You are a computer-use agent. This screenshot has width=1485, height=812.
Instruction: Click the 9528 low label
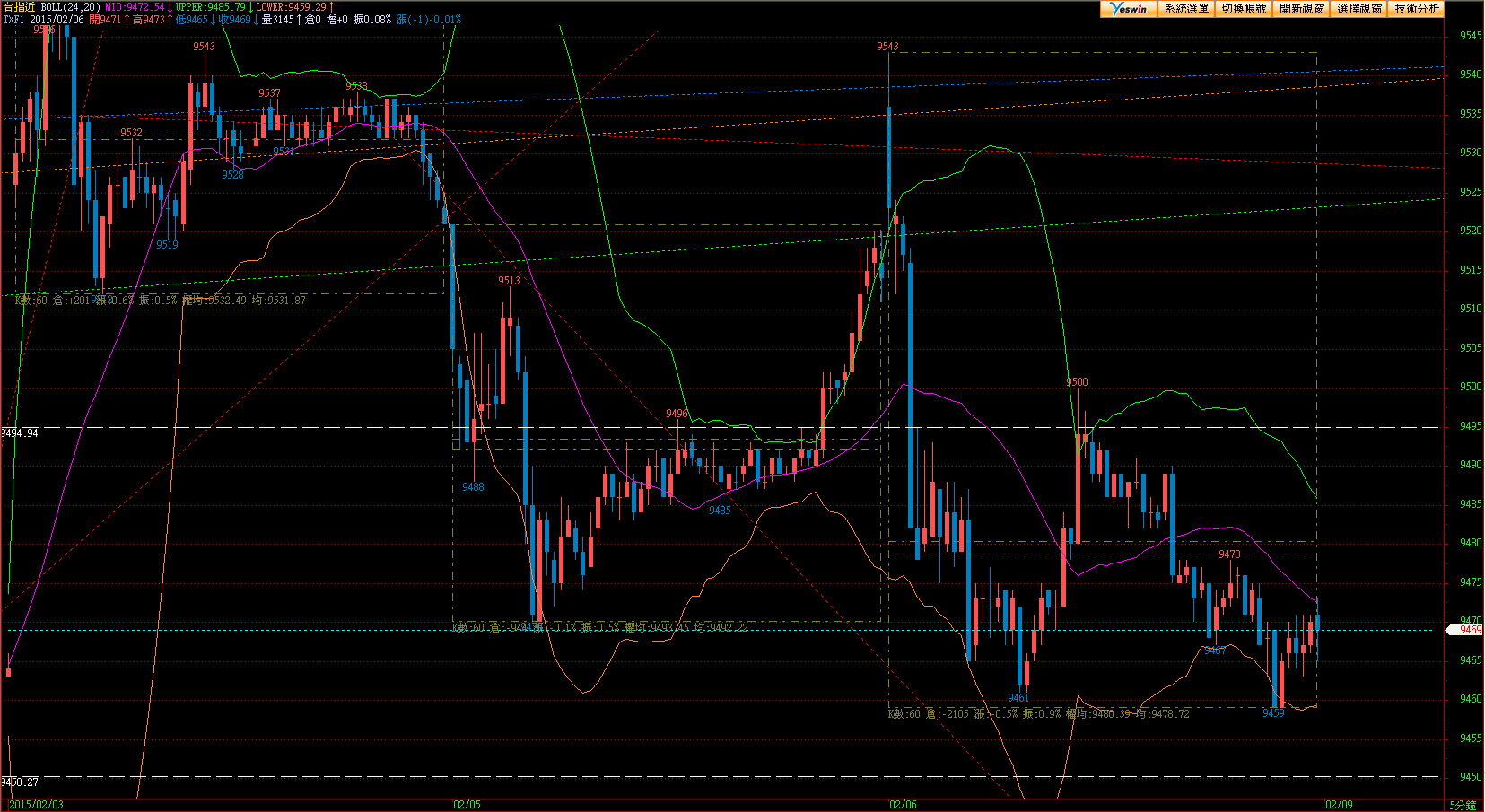[x=232, y=175]
